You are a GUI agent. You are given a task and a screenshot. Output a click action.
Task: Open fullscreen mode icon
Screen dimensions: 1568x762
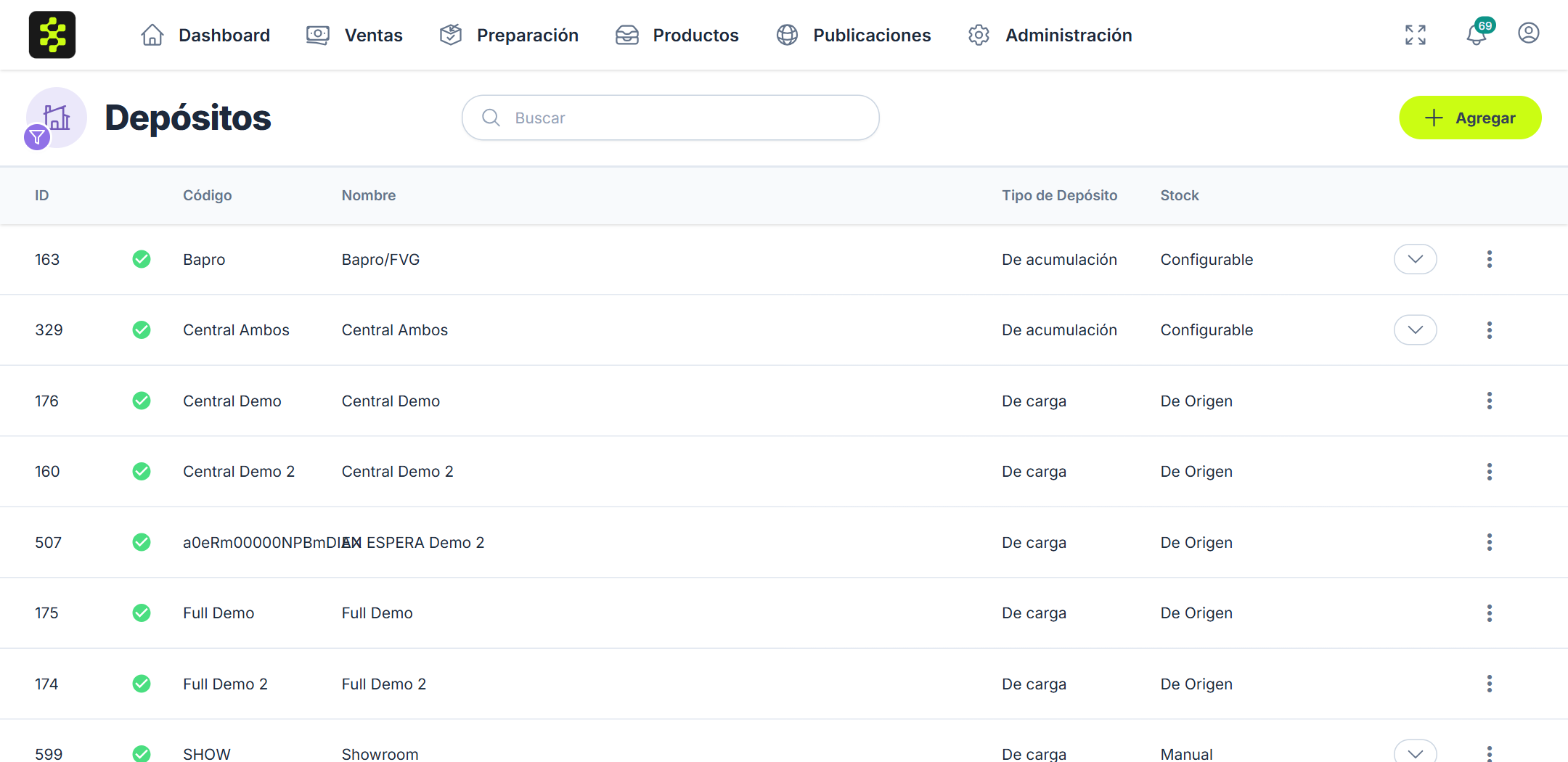(x=1416, y=35)
